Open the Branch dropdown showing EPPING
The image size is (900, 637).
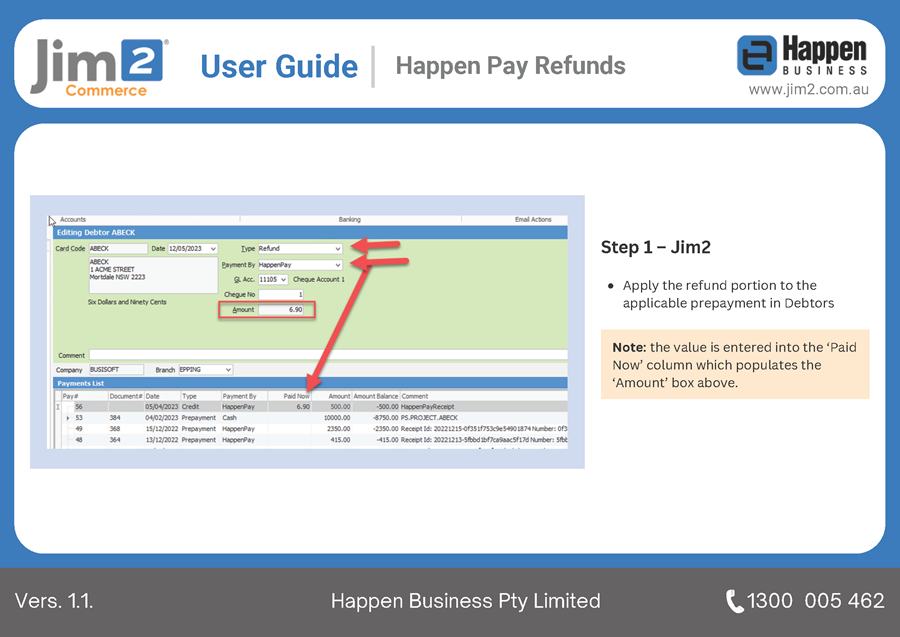(x=228, y=370)
